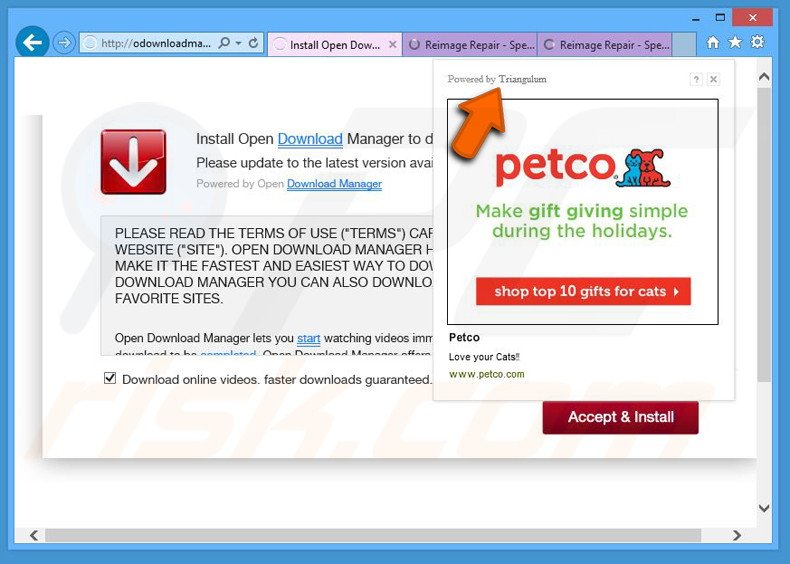
Task: Maximize the browser window
Action: click(720, 18)
